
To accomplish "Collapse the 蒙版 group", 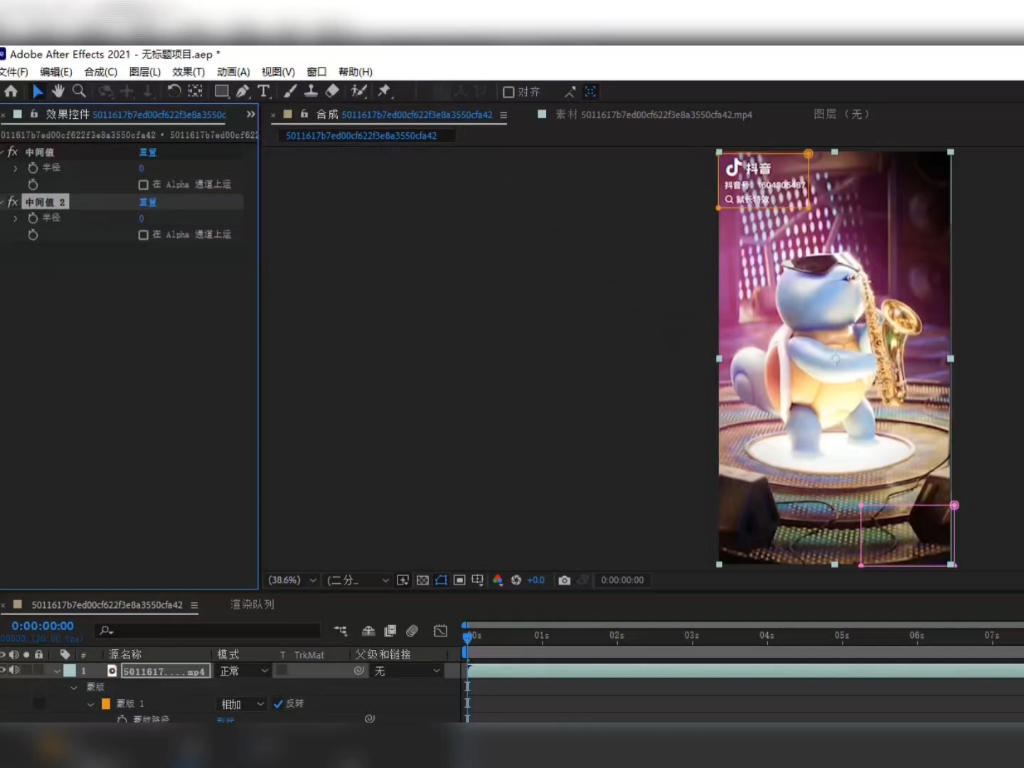I will point(74,688).
